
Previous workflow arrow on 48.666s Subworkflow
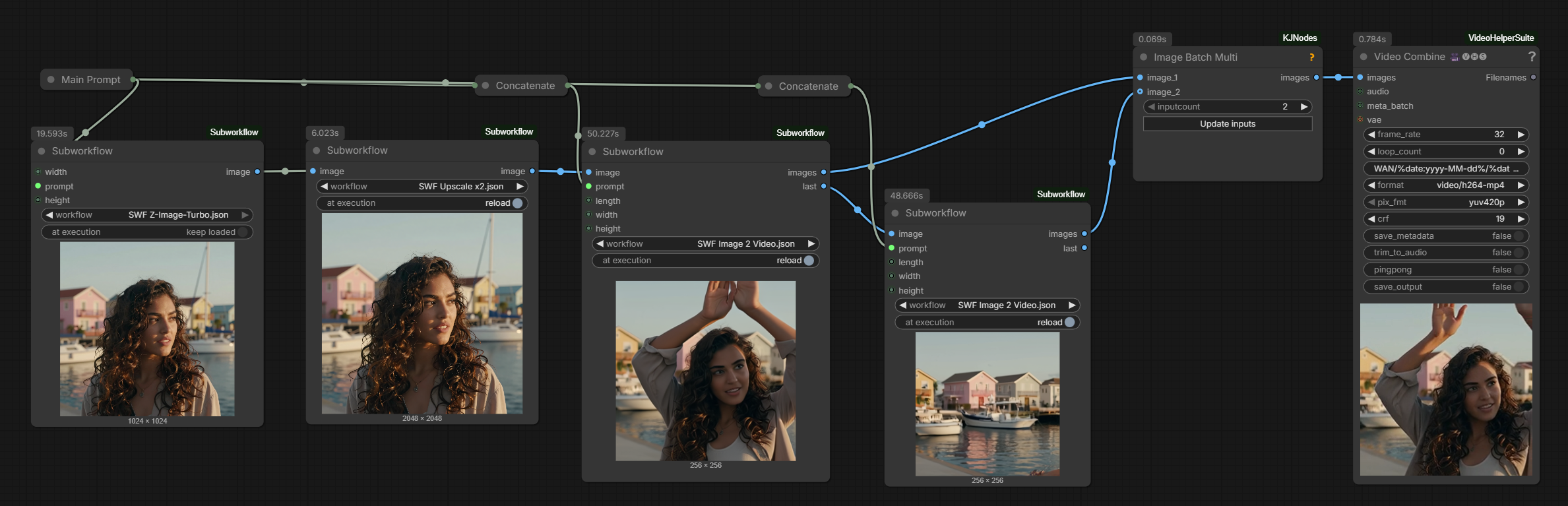pos(902,305)
